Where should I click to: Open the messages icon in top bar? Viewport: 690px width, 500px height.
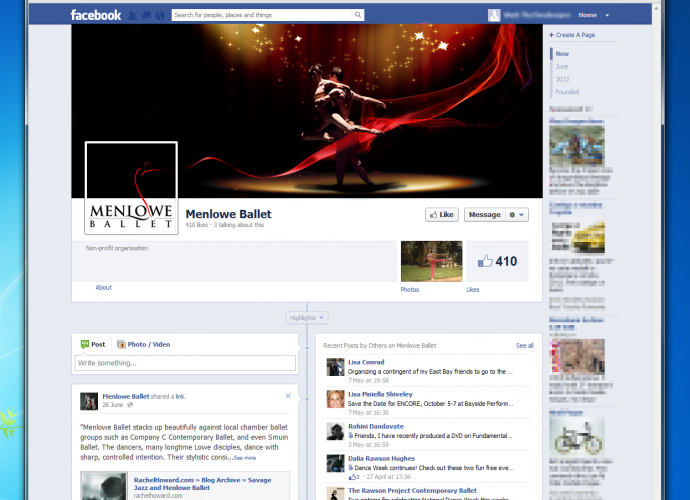tap(146, 15)
